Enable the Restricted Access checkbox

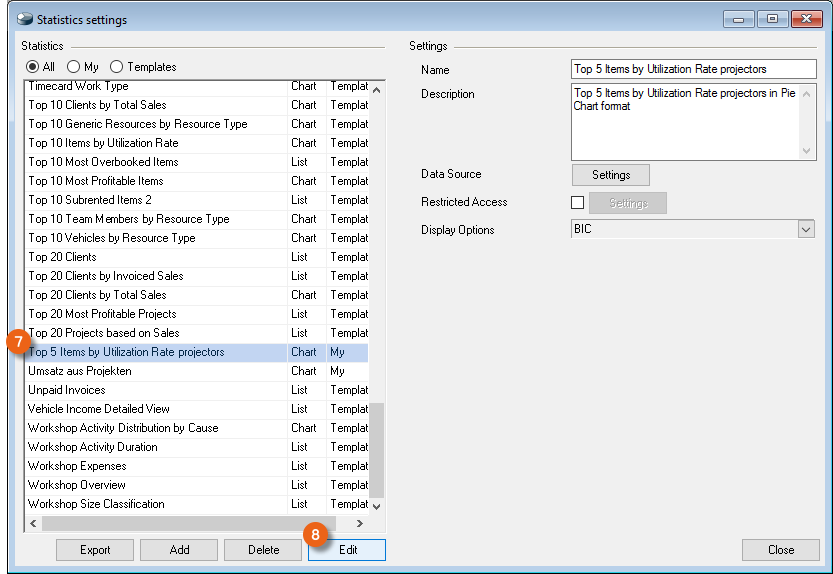coord(578,203)
